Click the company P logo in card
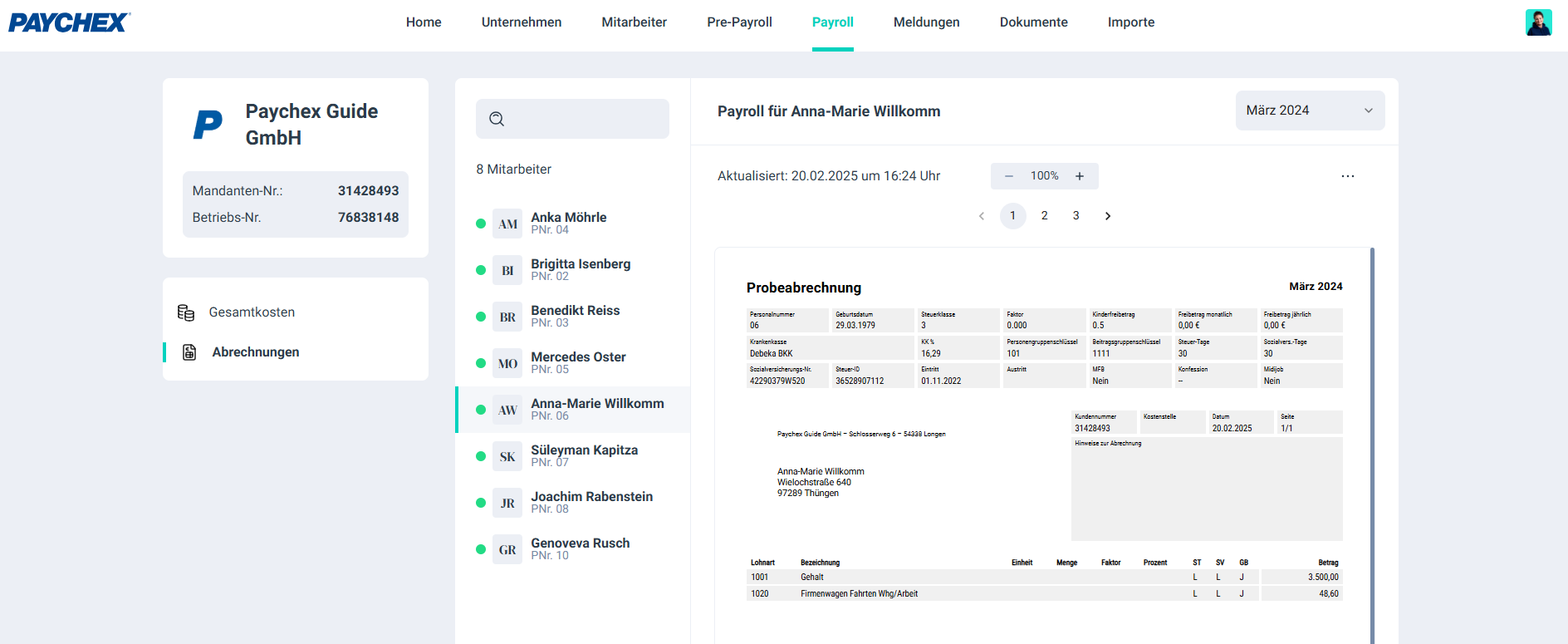This screenshot has height=644, width=1568. [208, 125]
